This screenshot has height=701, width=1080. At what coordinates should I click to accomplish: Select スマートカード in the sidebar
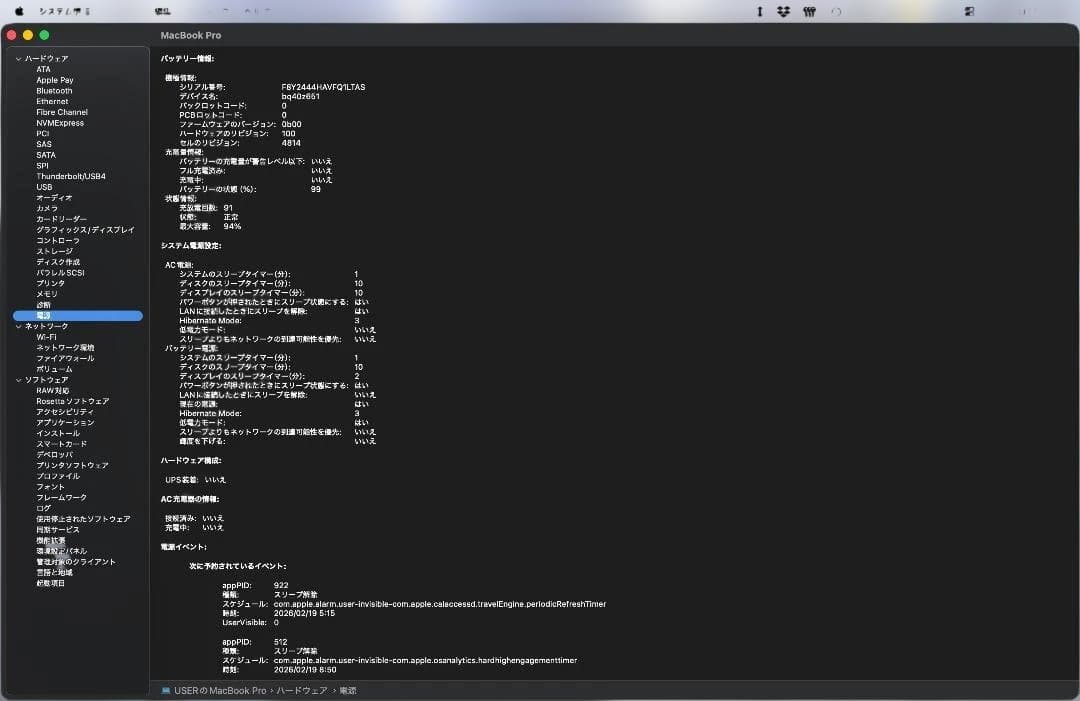(x=61, y=444)
